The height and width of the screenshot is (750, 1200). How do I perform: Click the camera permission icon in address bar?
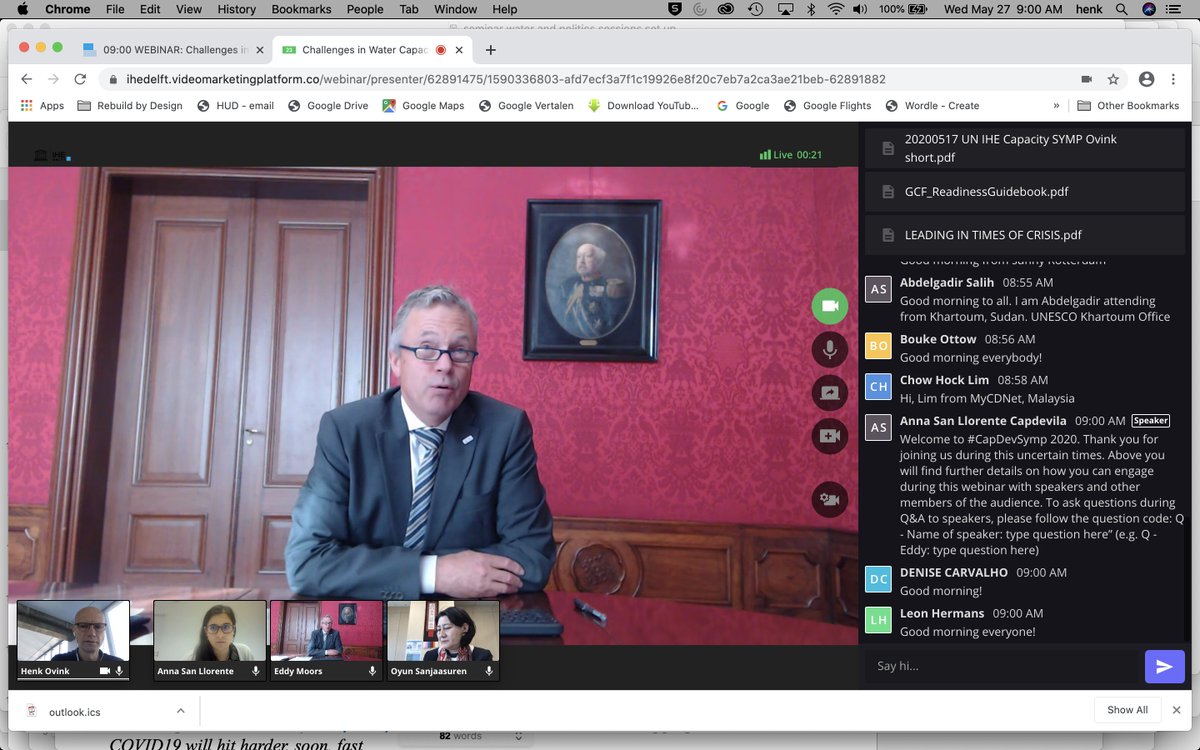click(x=1086, y=79)
